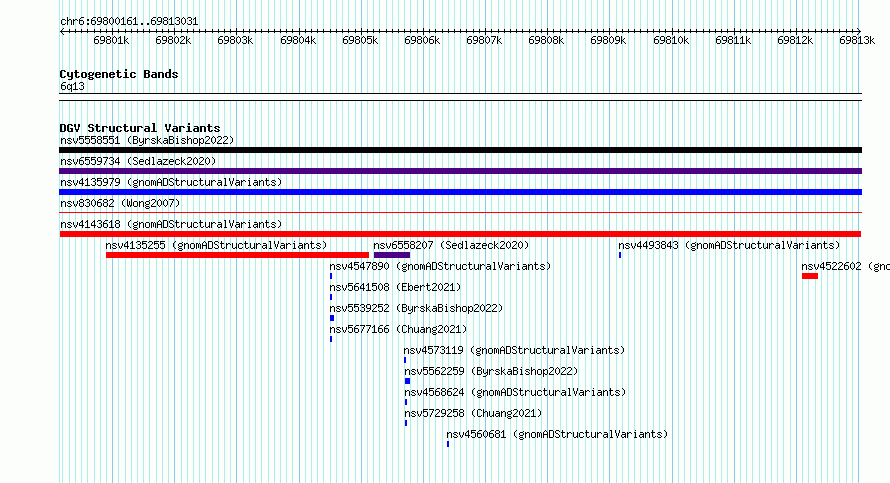This screenshot has width=890, height=483.
Task: Select the 6q13 cytogenetic band label
Action: [72, 86]
